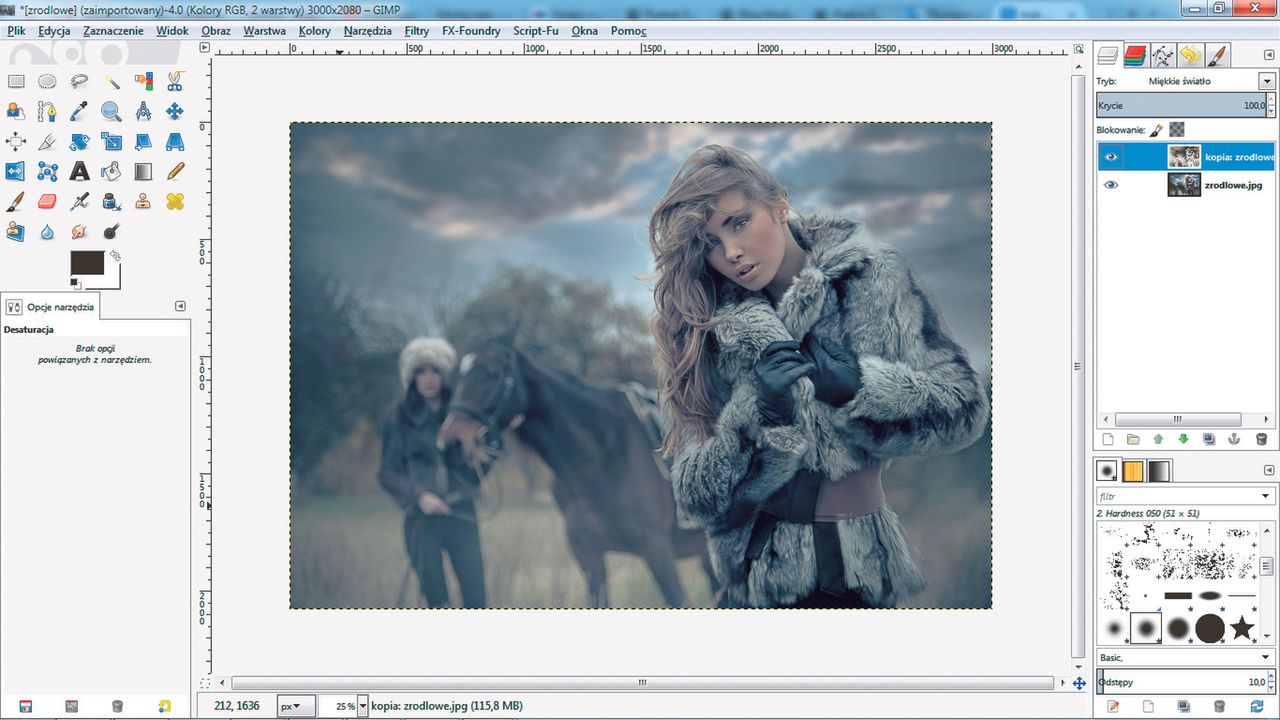
Task: Open the px units dropdown
Action: (x=297, y=706)
